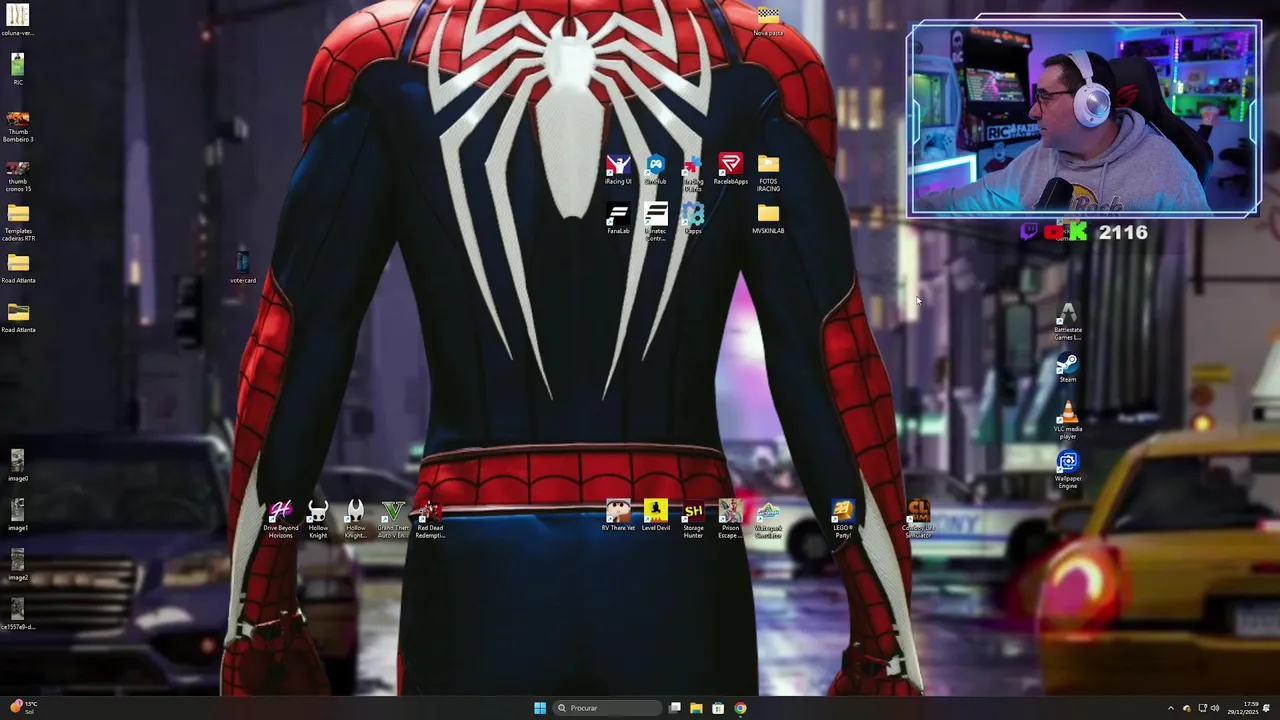Select the image0 desktop file

point(18,466)
